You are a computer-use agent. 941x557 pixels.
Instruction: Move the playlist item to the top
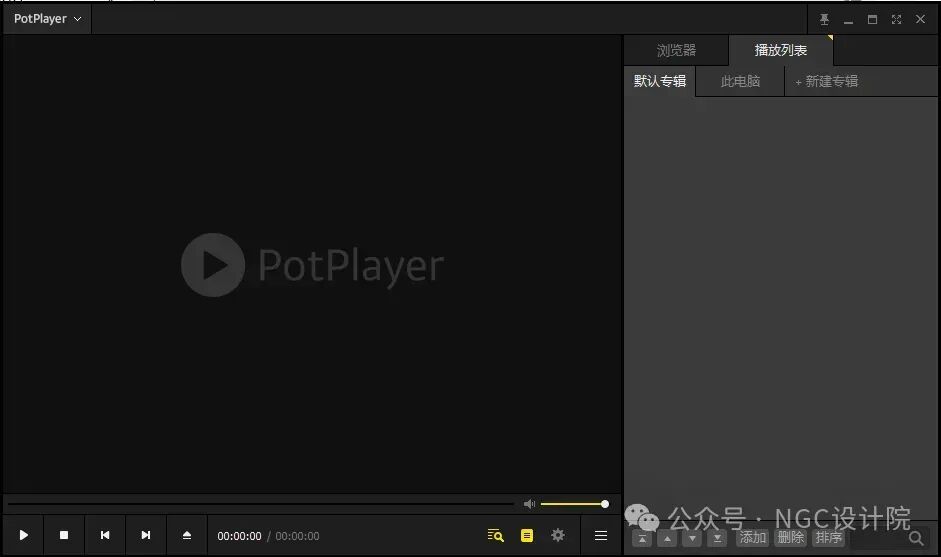point(642,538)
